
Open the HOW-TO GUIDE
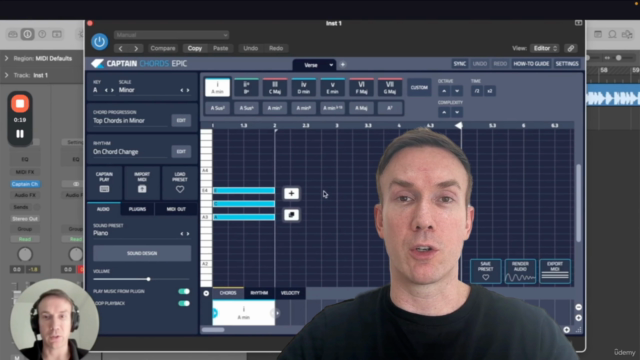[x=531, y=64]
